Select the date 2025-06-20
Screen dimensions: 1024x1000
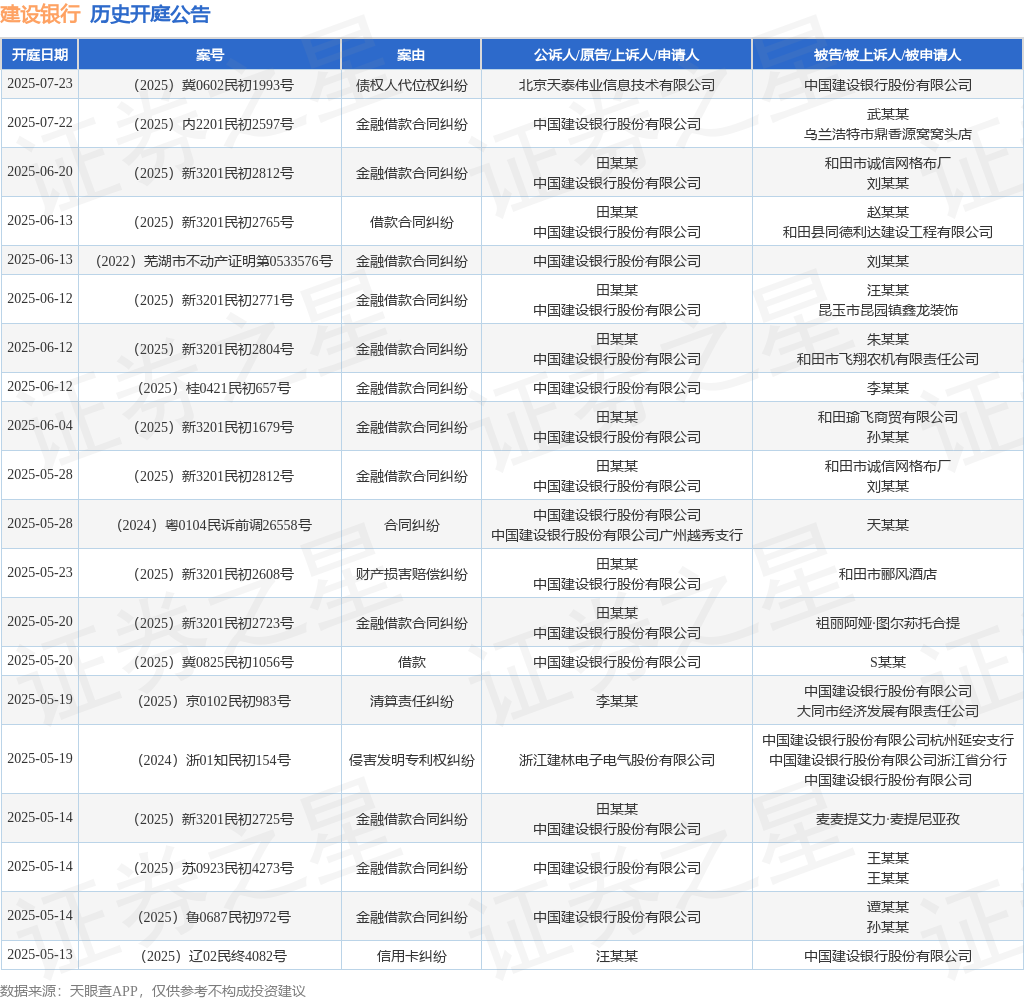coord(40,172)
